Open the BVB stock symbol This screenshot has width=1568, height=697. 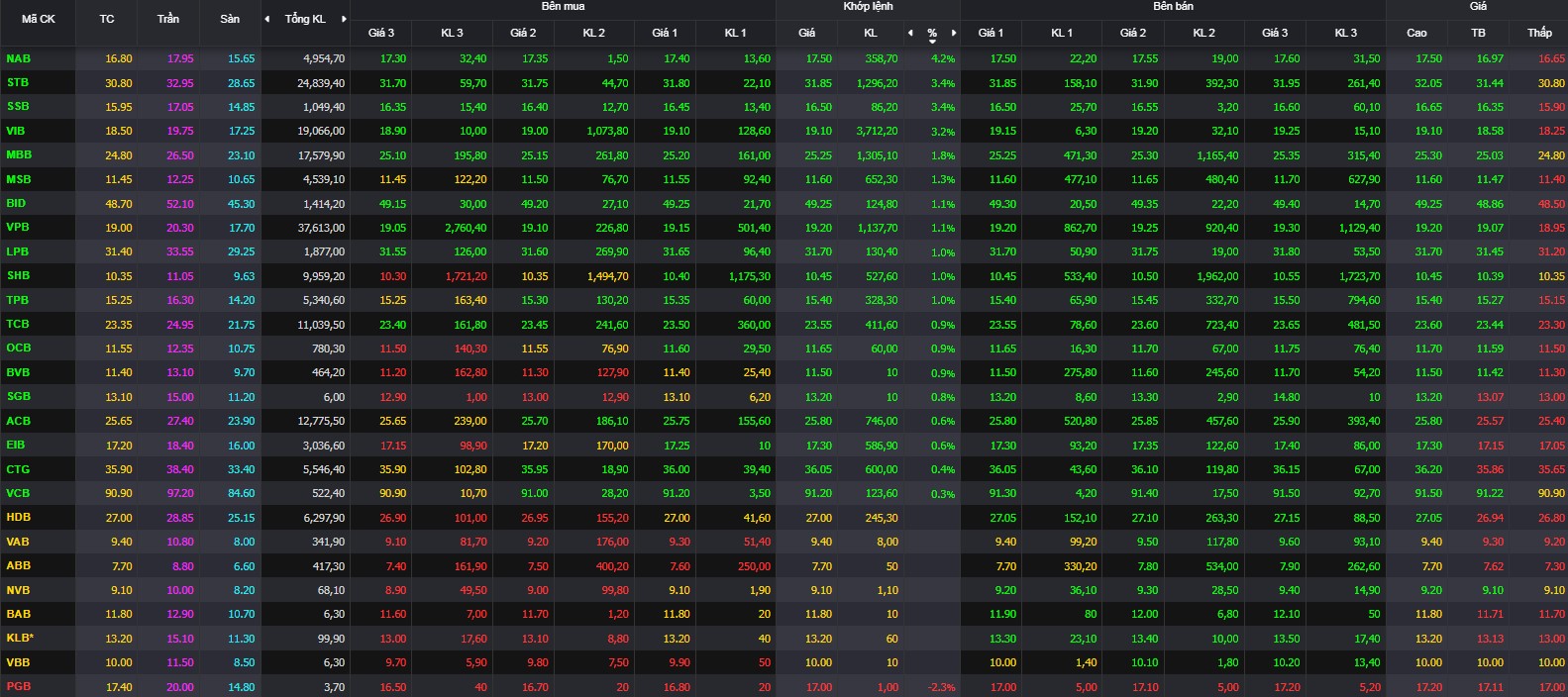[18, 372]
